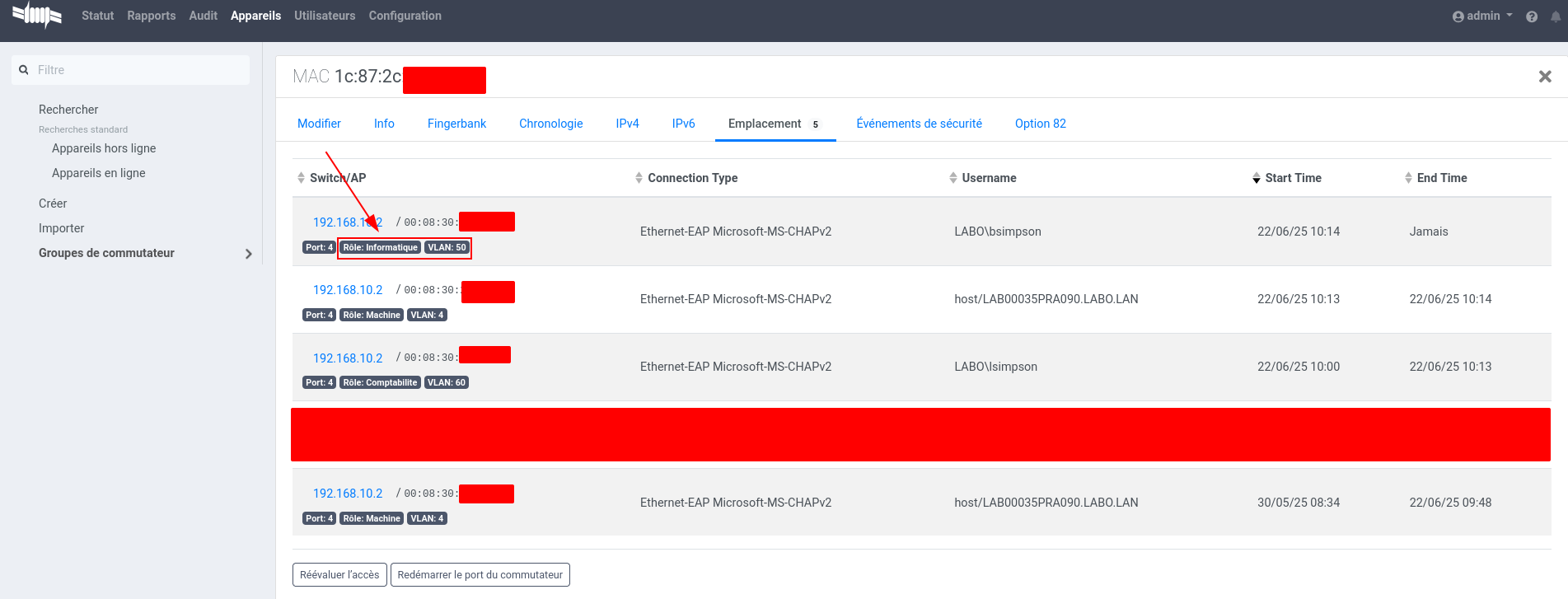The image size is (1568, 599).
Task: Click the Filtre search input field
Action: pyautogui.click(x=131, y=70)
